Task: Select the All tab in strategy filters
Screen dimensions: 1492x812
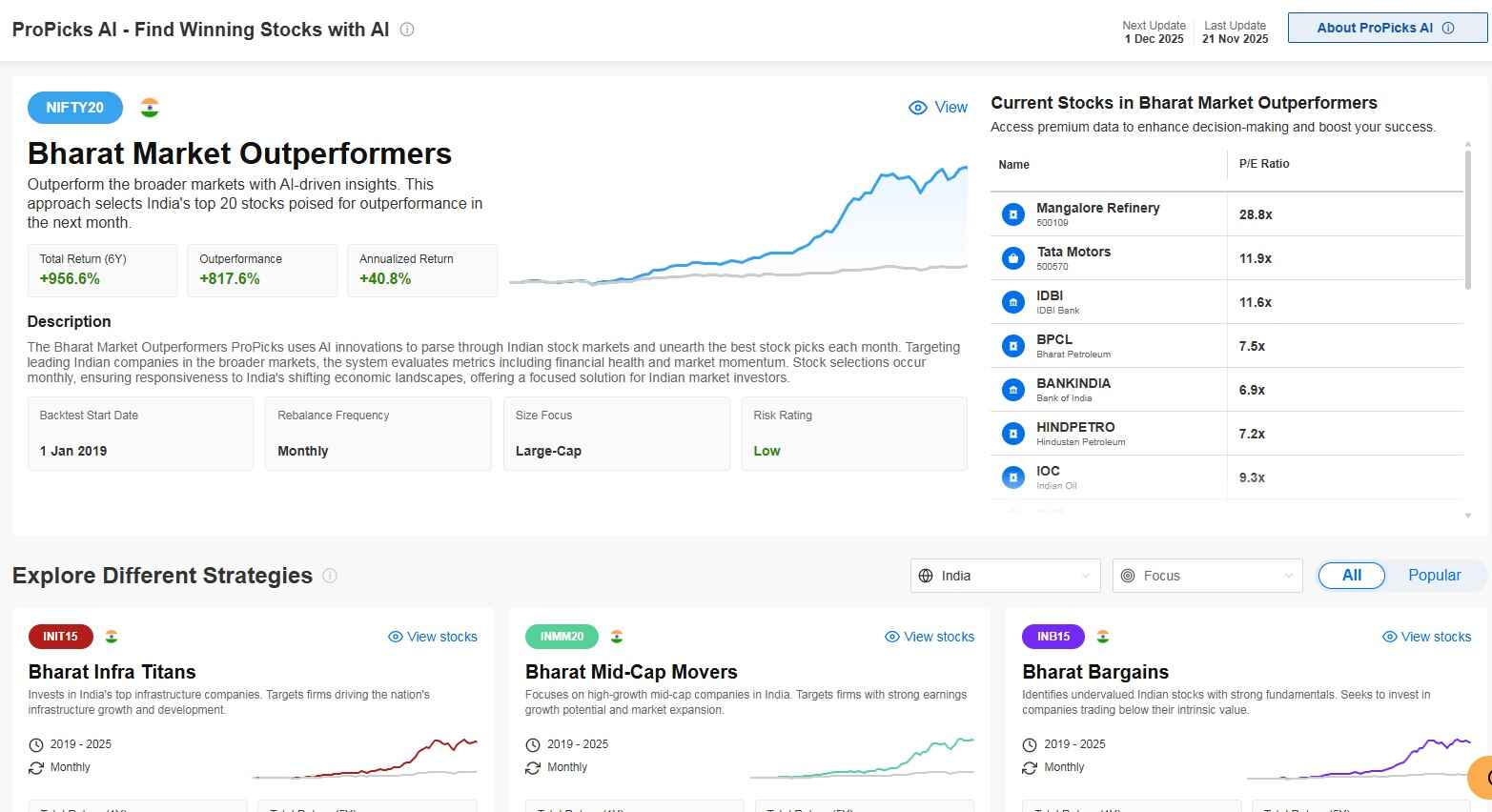Action: [x=1351, y=575]
